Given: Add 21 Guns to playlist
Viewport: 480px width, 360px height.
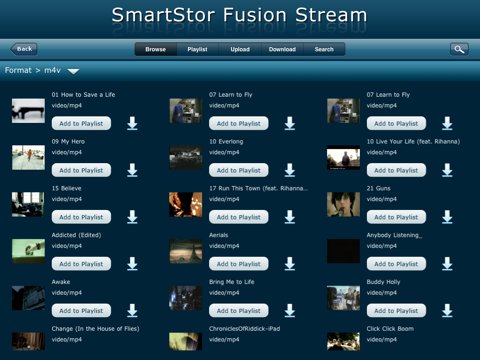Looking at the screenshot, I should [396, 217].
